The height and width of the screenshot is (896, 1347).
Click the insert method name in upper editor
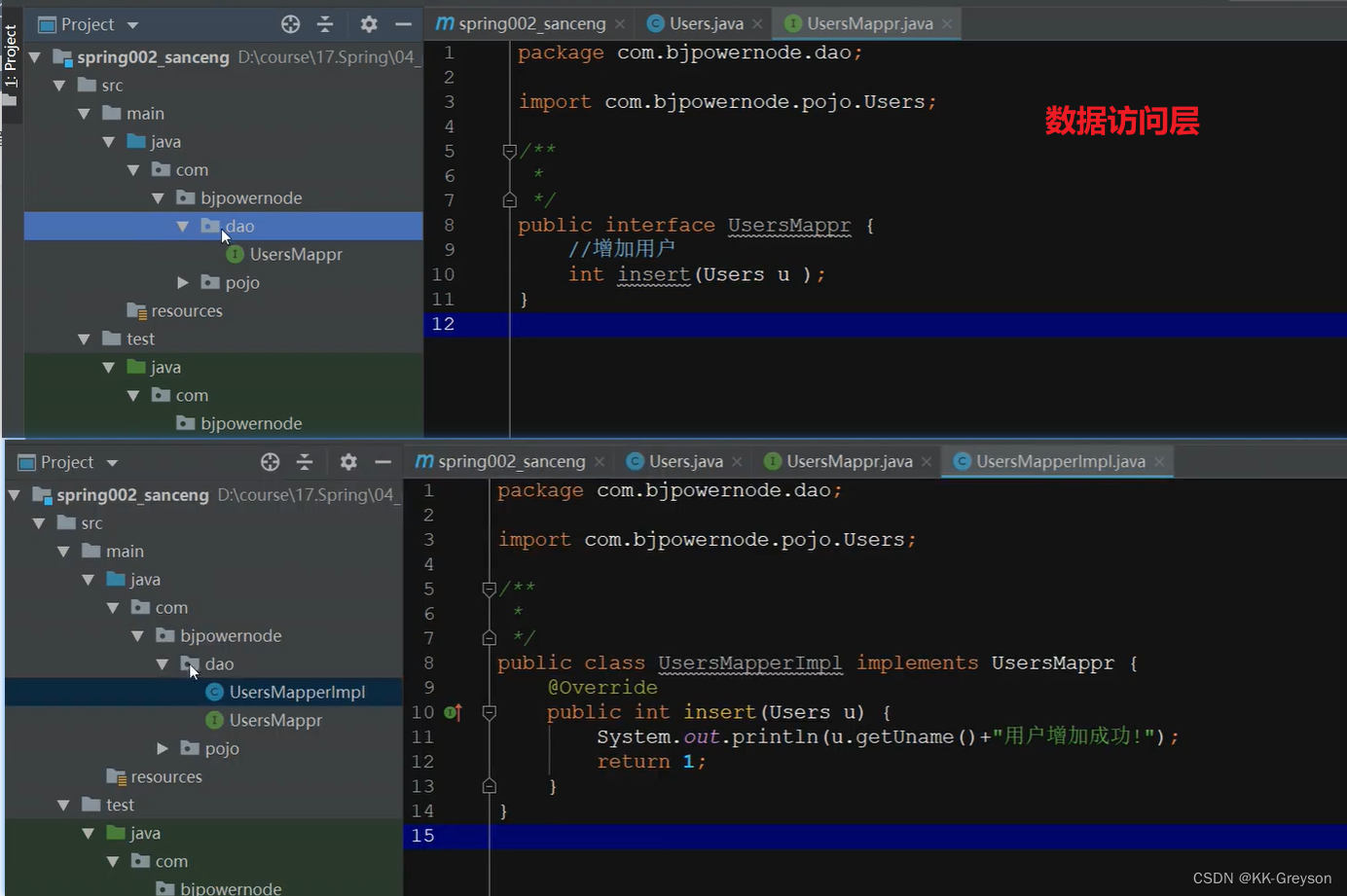point(654,275)
